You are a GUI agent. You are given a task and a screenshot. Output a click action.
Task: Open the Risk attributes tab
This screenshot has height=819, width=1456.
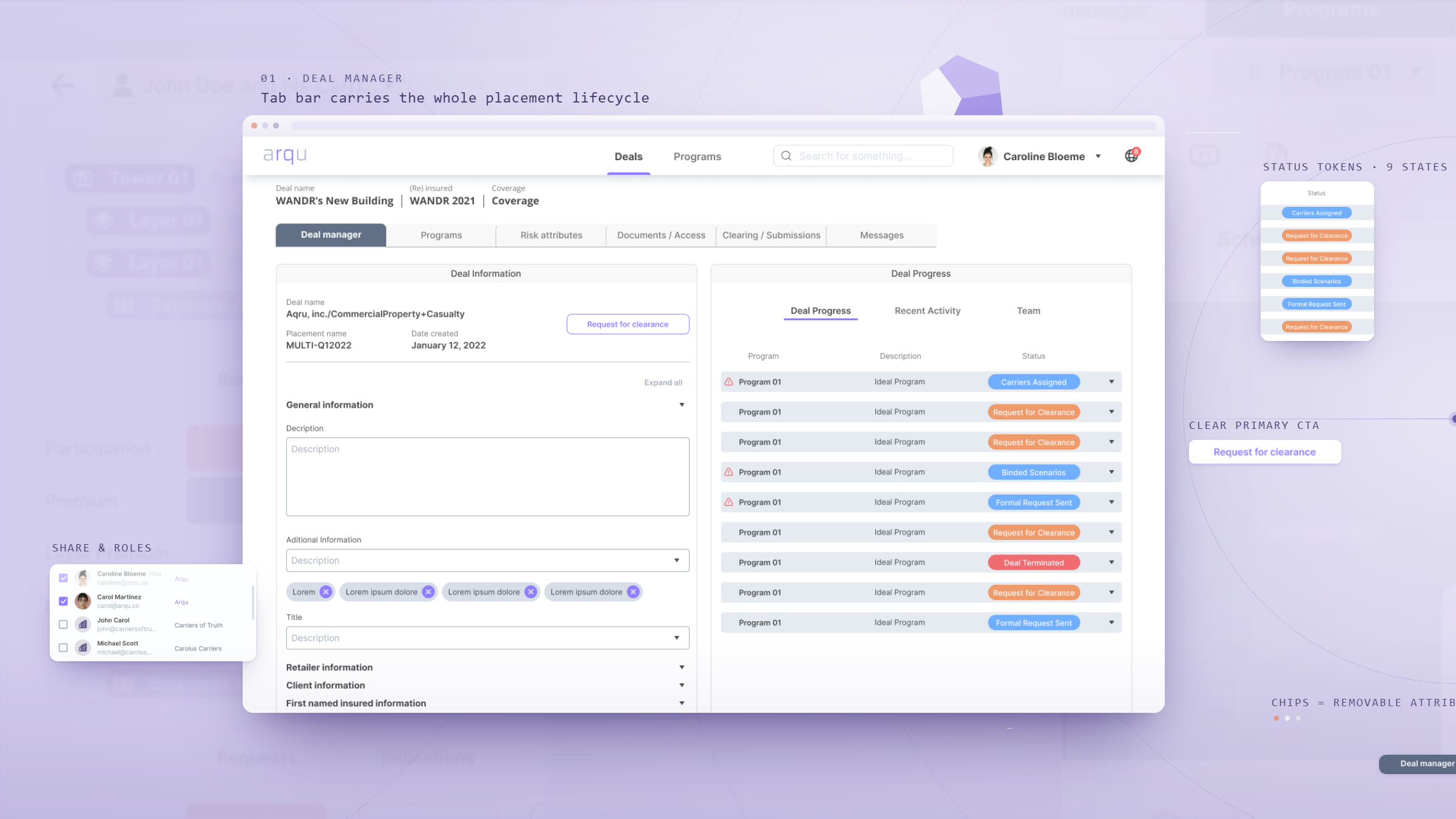tap(551, 235)
